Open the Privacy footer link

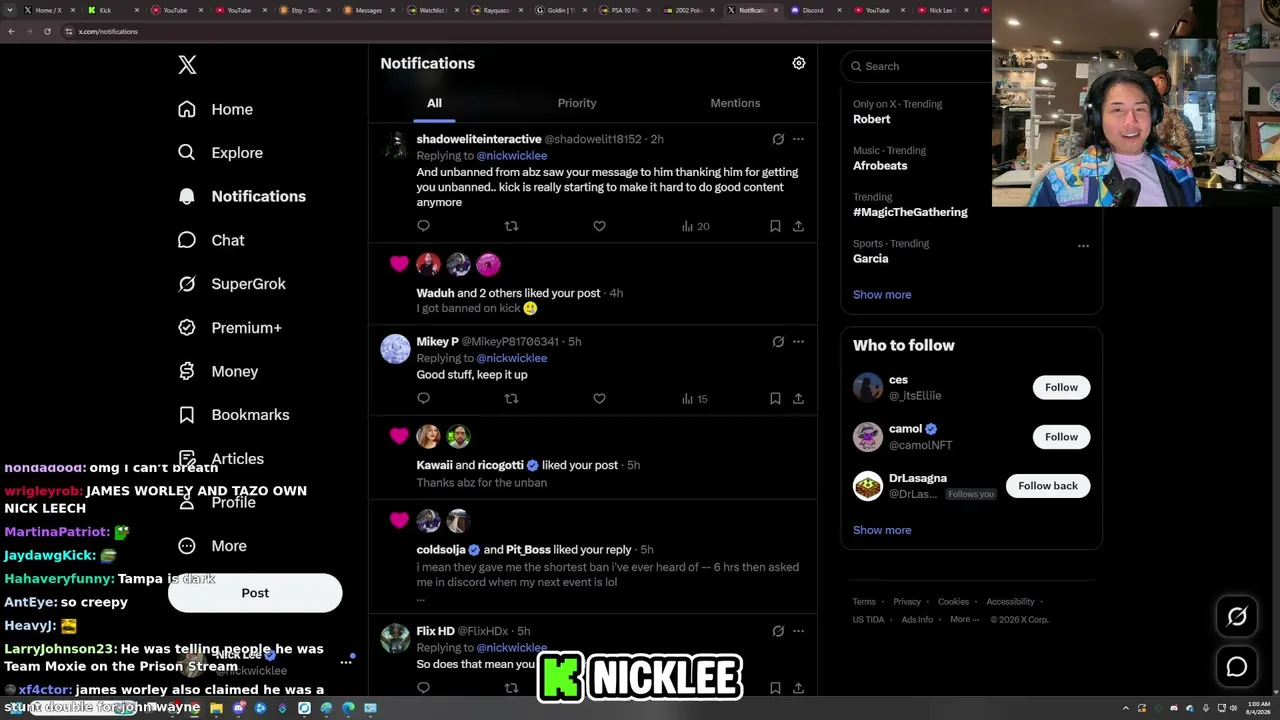(x=907, y=602)
